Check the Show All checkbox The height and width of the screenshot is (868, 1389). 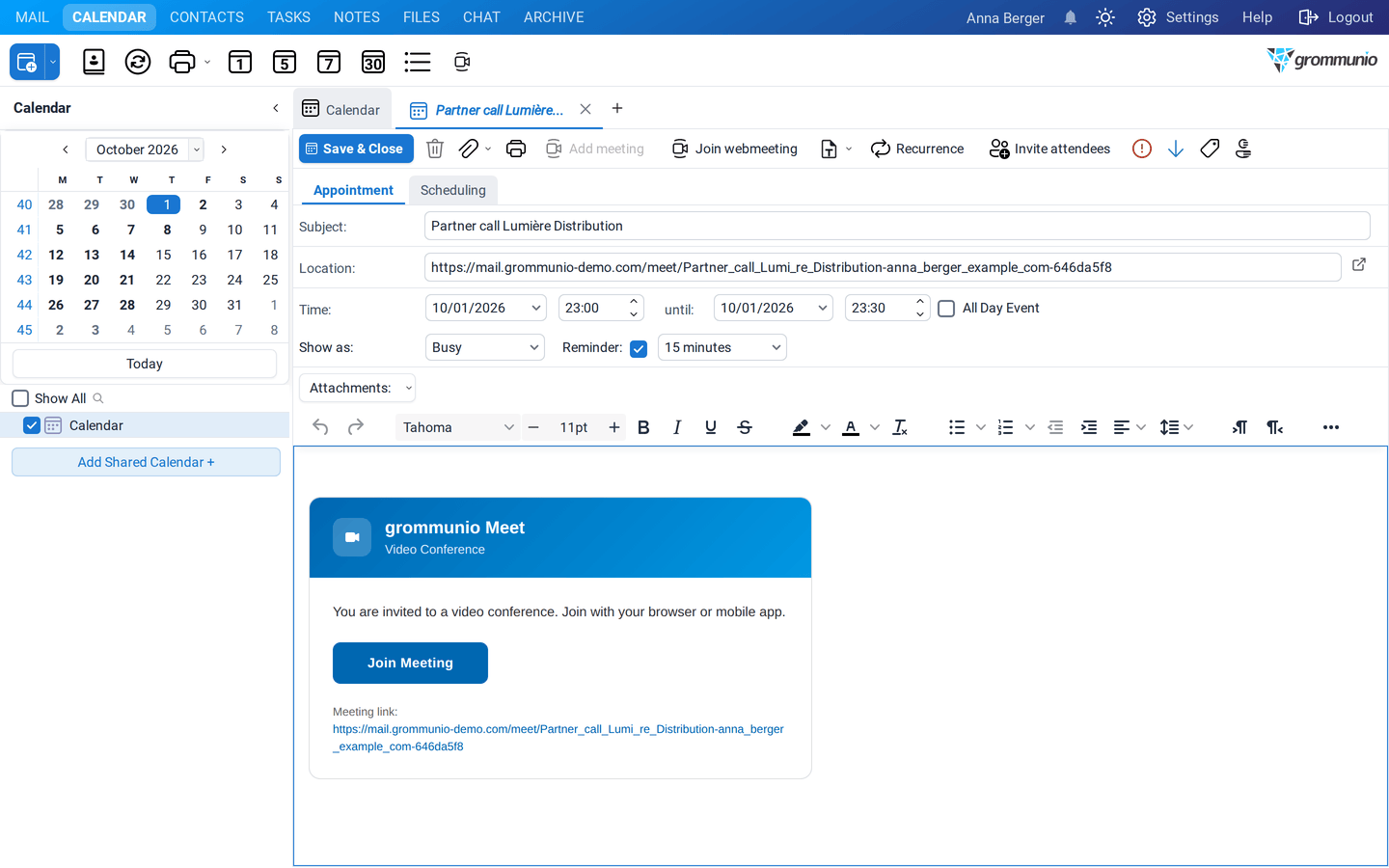[x=20, y=398]
